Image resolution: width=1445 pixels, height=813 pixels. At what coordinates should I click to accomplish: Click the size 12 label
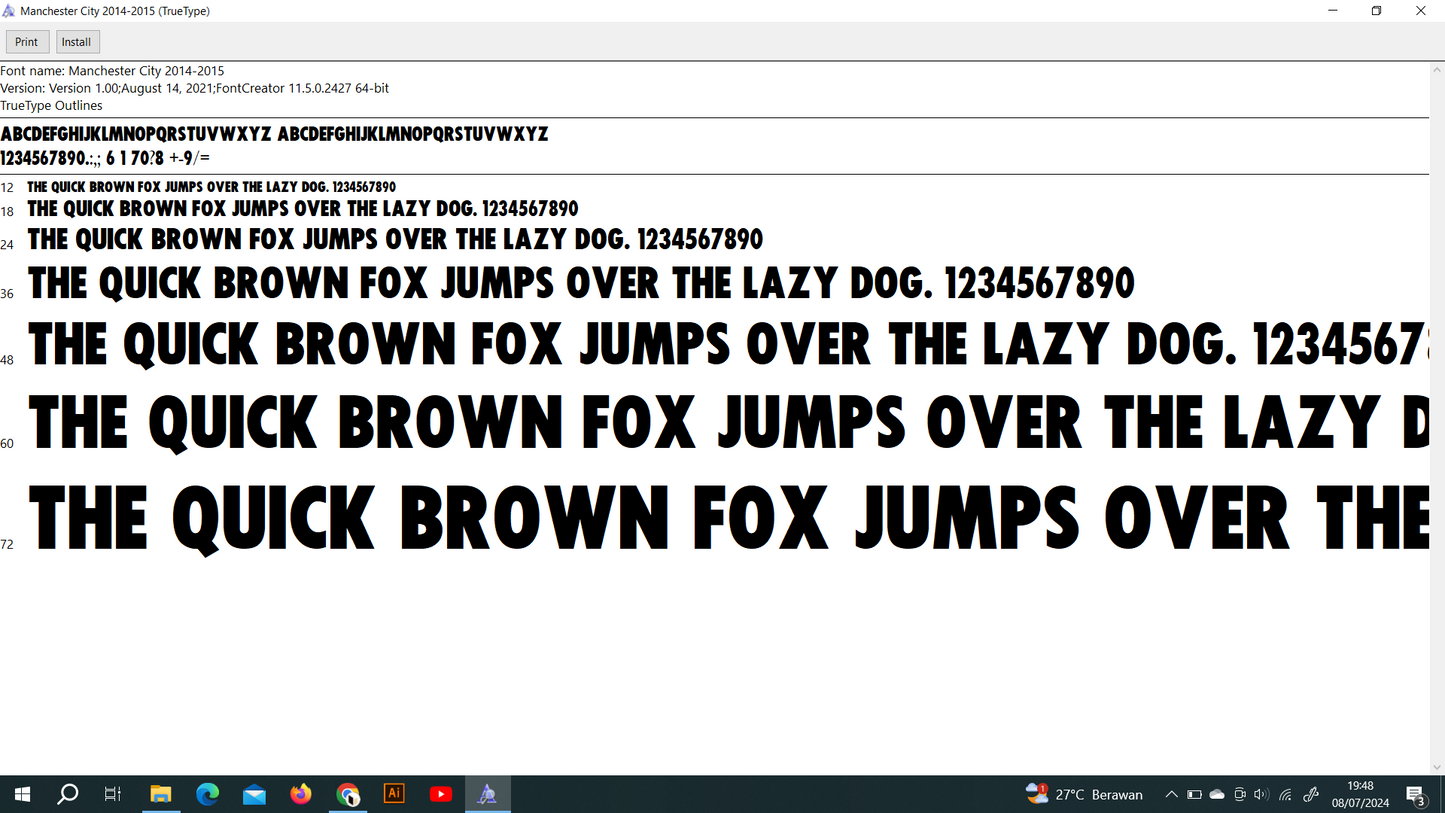point(7,188)
